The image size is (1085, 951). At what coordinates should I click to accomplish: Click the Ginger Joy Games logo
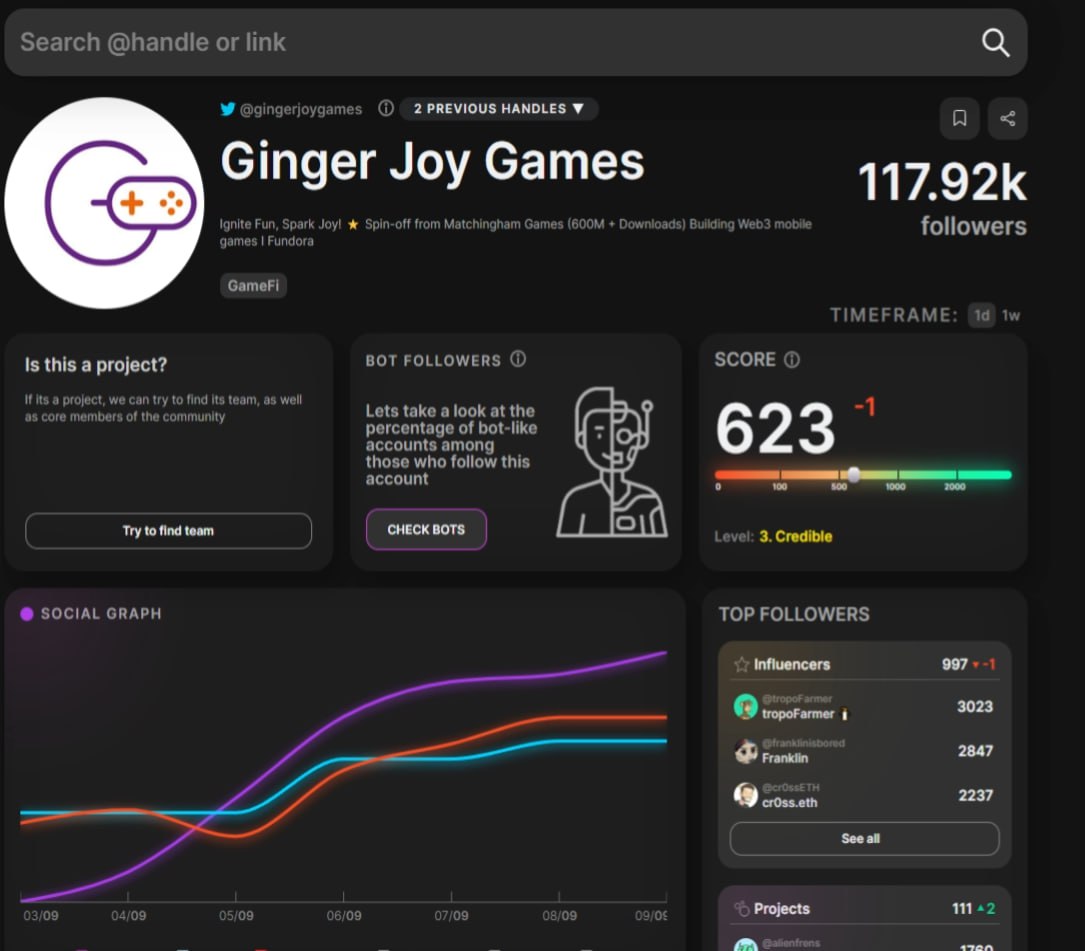click(104, 203)
